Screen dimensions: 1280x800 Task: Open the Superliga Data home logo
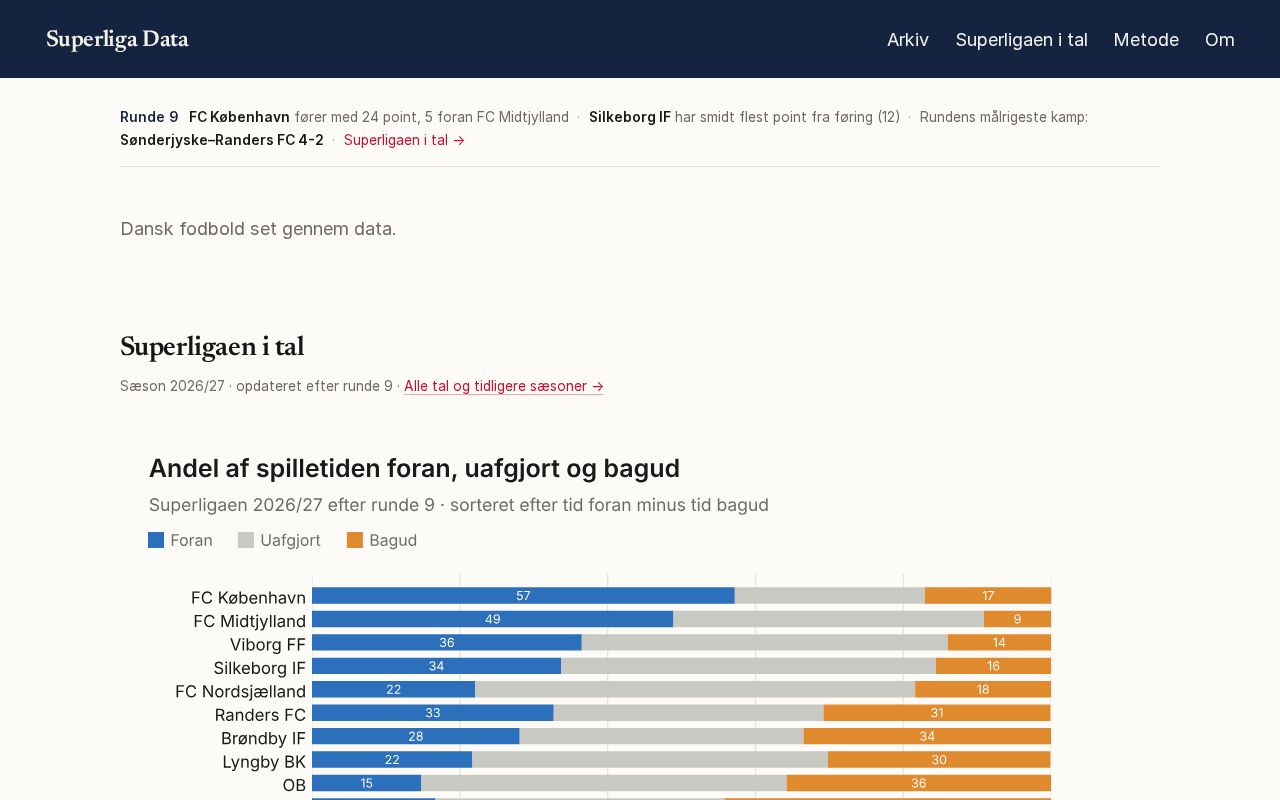117,39
